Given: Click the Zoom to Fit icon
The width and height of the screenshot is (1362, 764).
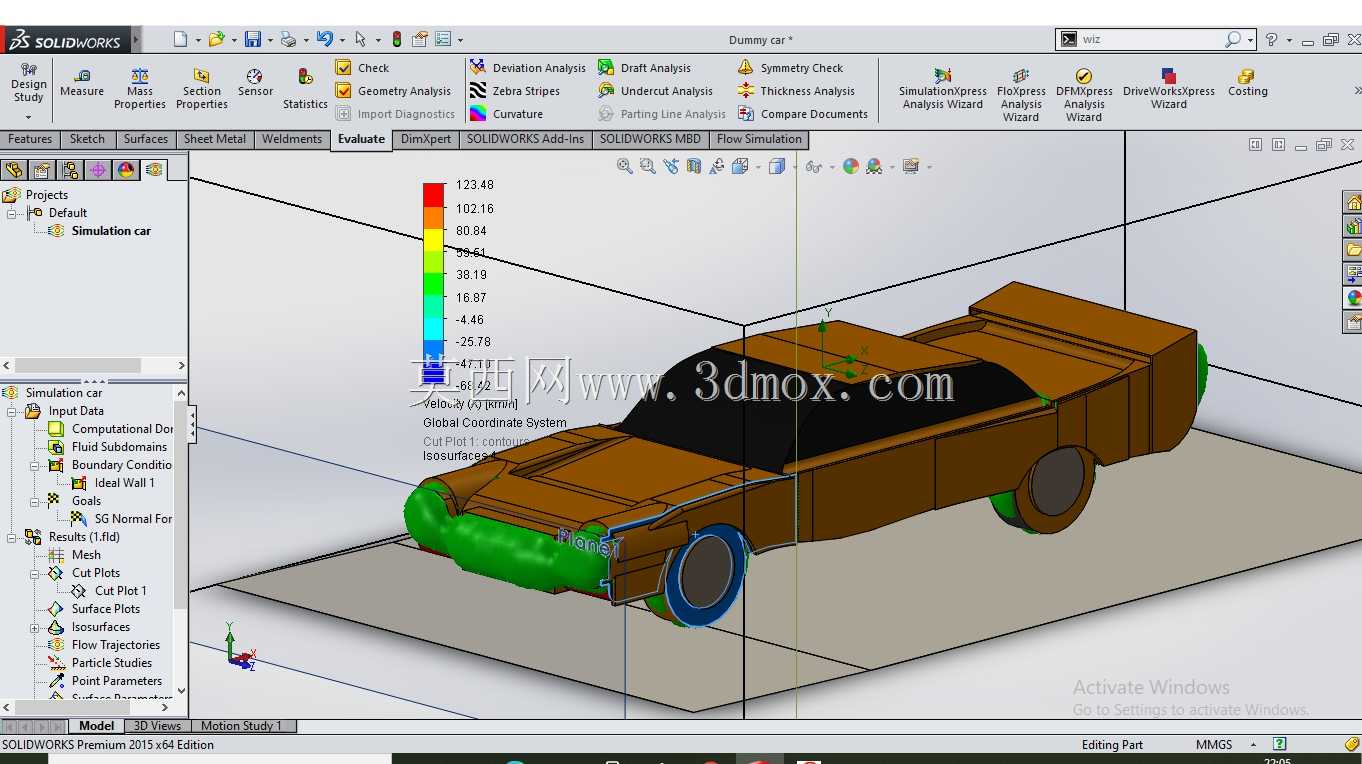Looking at the screenshot, I should 625,166.
